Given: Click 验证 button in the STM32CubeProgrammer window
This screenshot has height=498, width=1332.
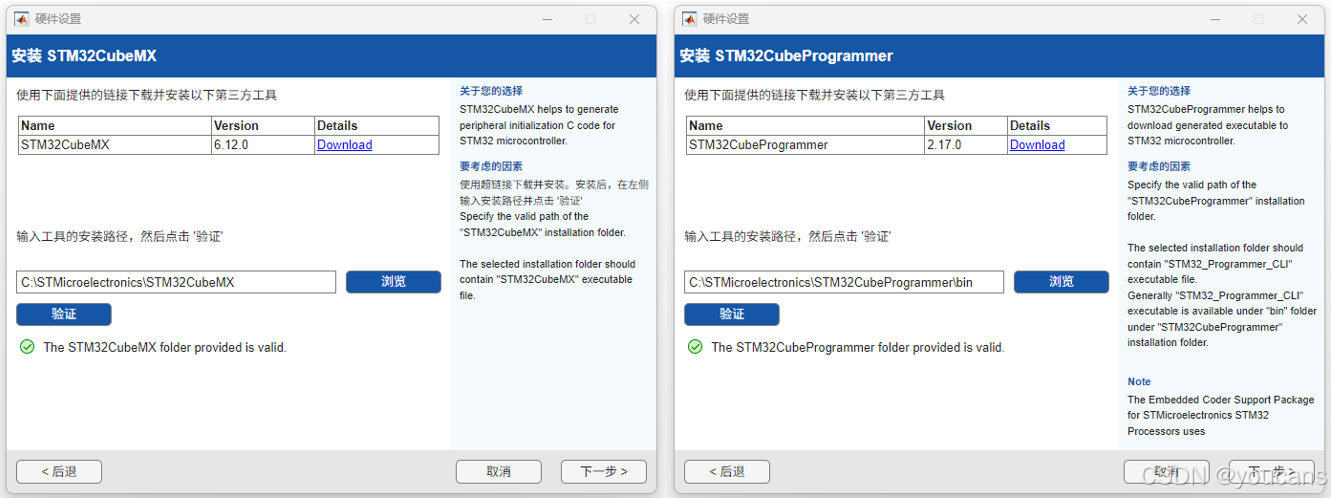Looking at the screenshot, I should [x=732, y=314].
